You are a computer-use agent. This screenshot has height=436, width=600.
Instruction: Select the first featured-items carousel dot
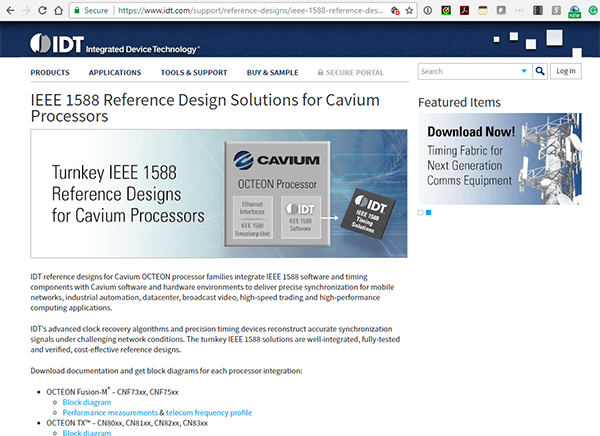pos(421,212)
